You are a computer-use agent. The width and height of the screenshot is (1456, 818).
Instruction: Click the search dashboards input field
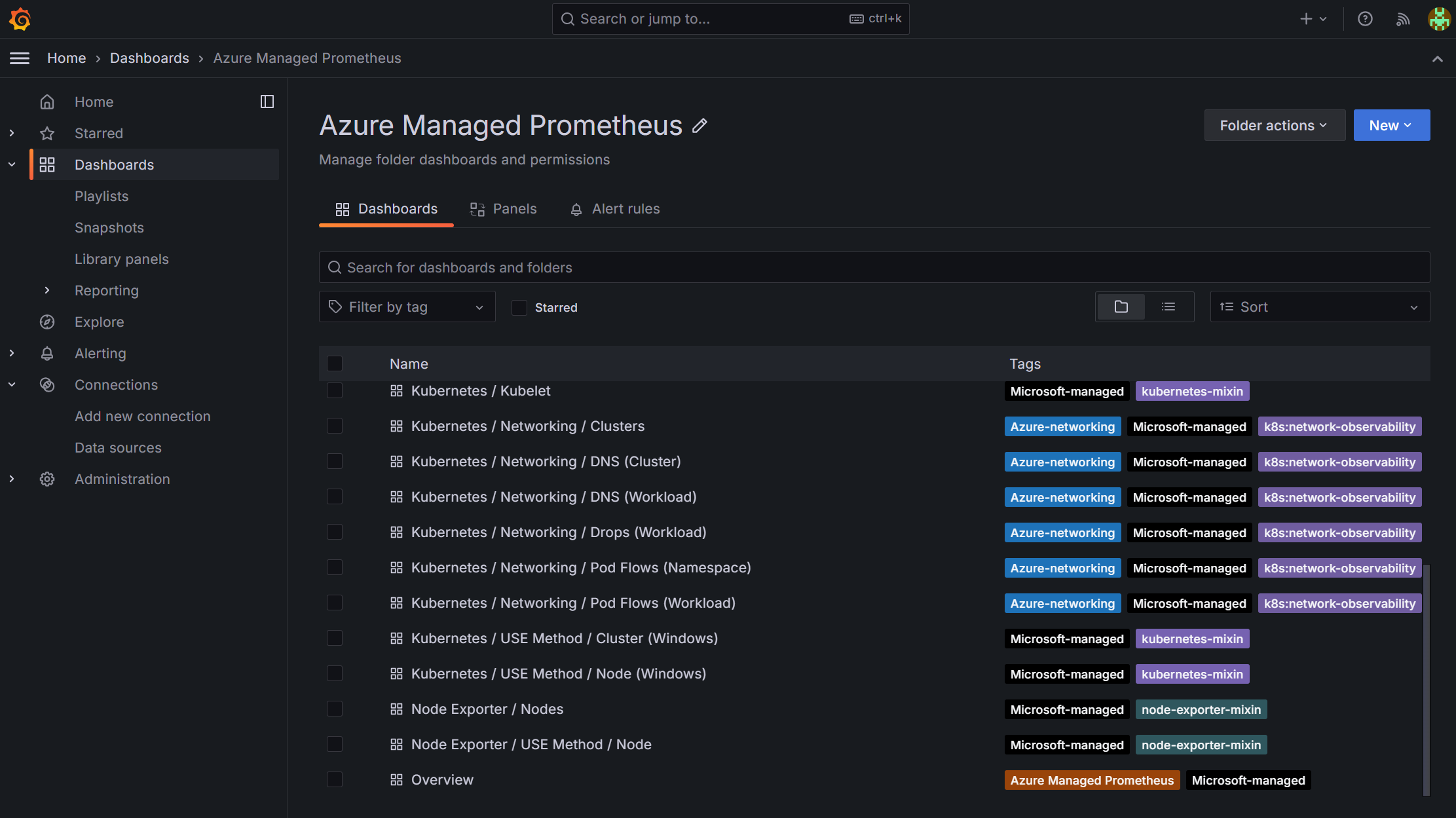tap(874, 267)
